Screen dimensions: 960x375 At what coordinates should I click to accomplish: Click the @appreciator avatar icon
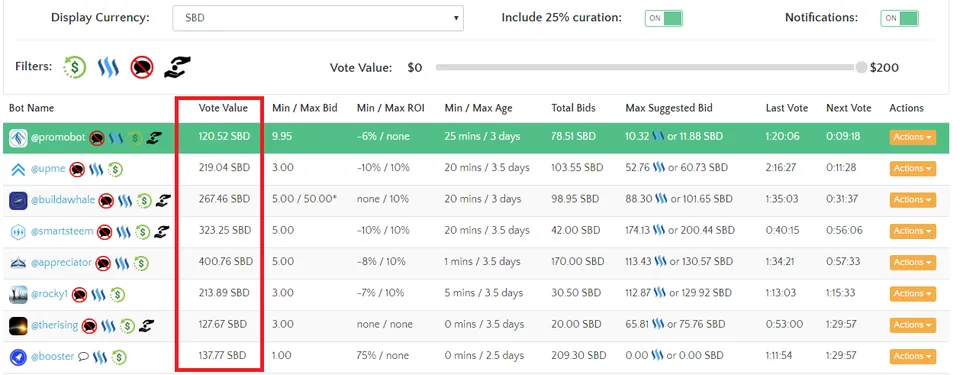click(18, 263)
